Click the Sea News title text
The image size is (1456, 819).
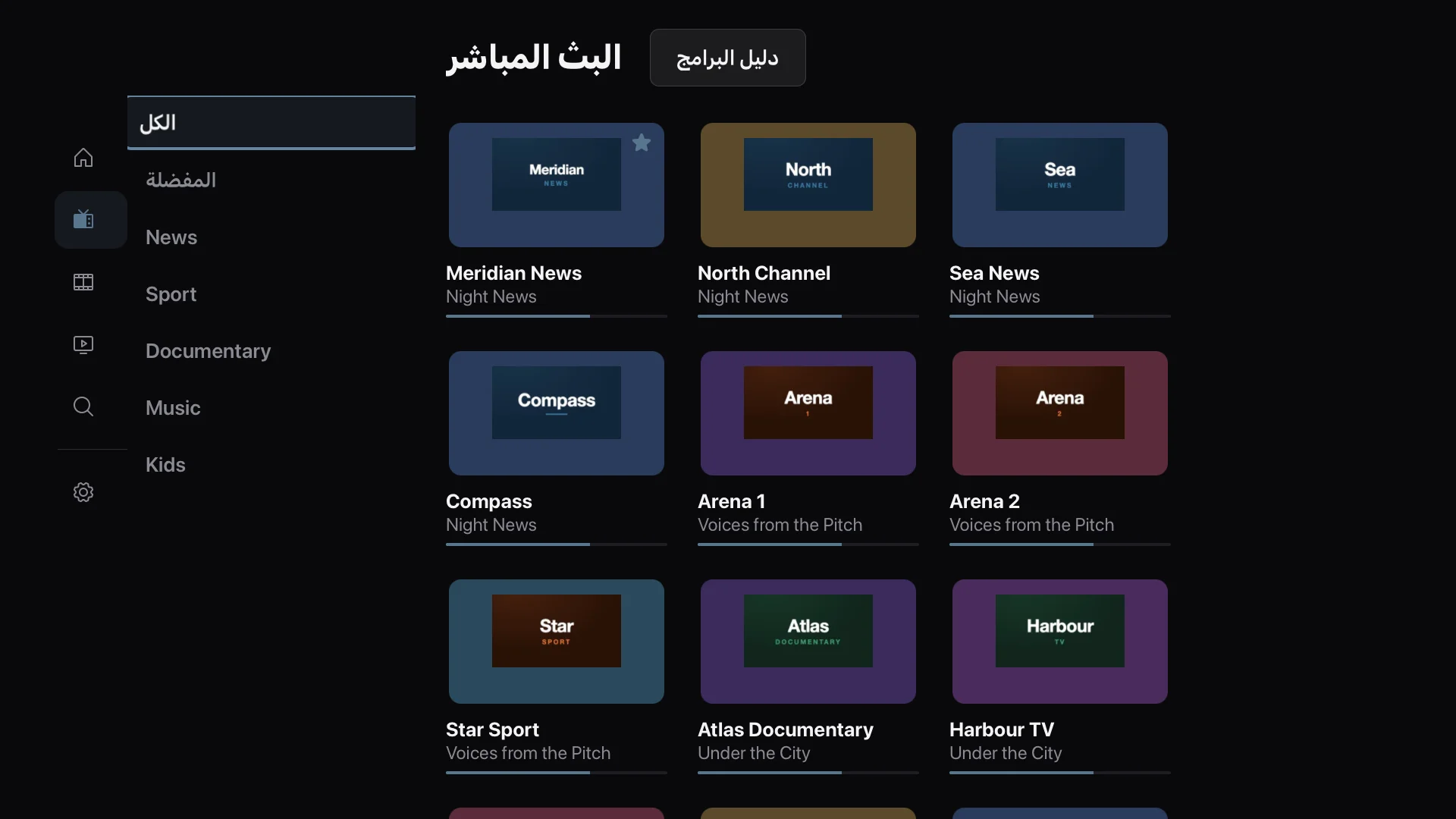pyautogui.click(x=994, y=273)
